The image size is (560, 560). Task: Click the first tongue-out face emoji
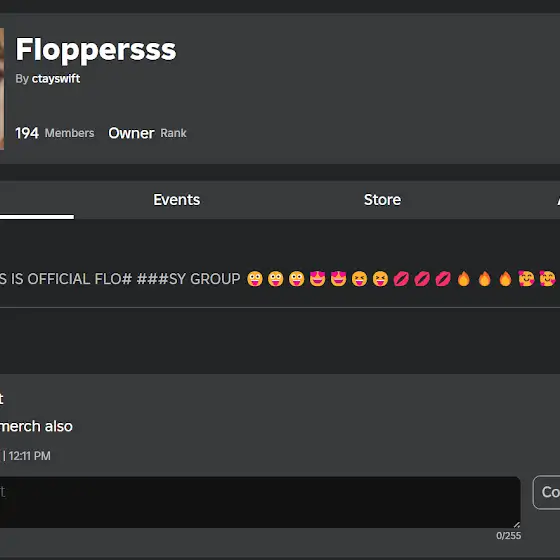coord(255,279)
